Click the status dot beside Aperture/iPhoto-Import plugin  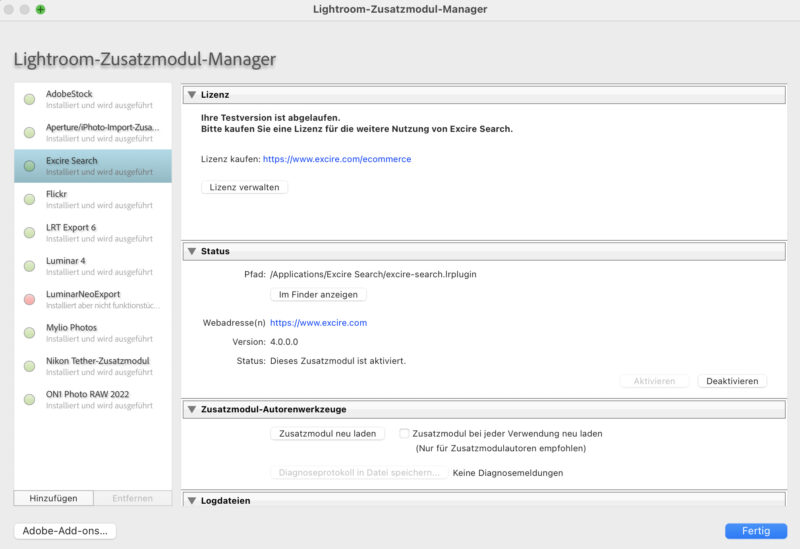(30, 132)
